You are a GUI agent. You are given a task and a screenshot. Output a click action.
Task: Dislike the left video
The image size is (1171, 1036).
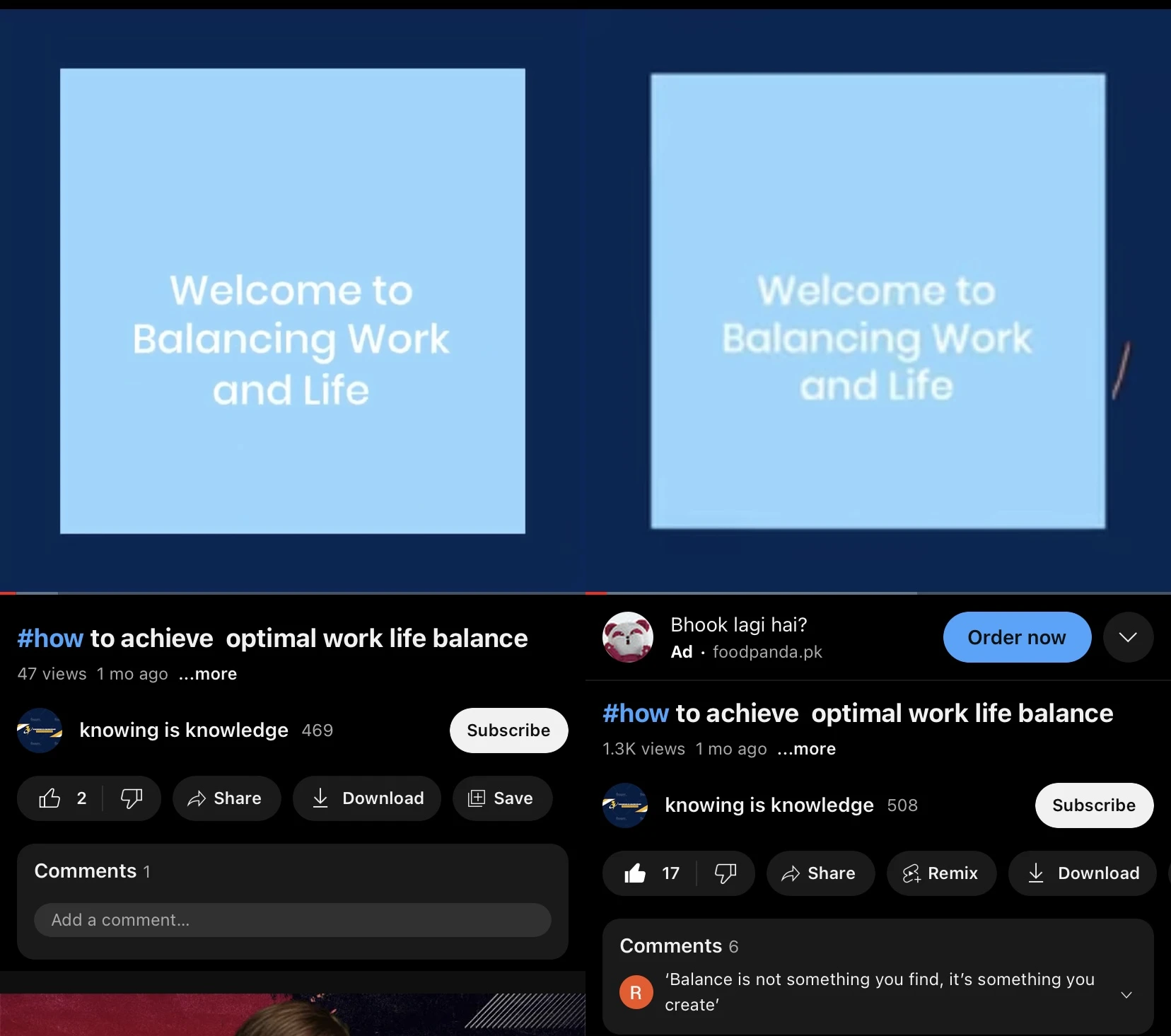(132, 798)
